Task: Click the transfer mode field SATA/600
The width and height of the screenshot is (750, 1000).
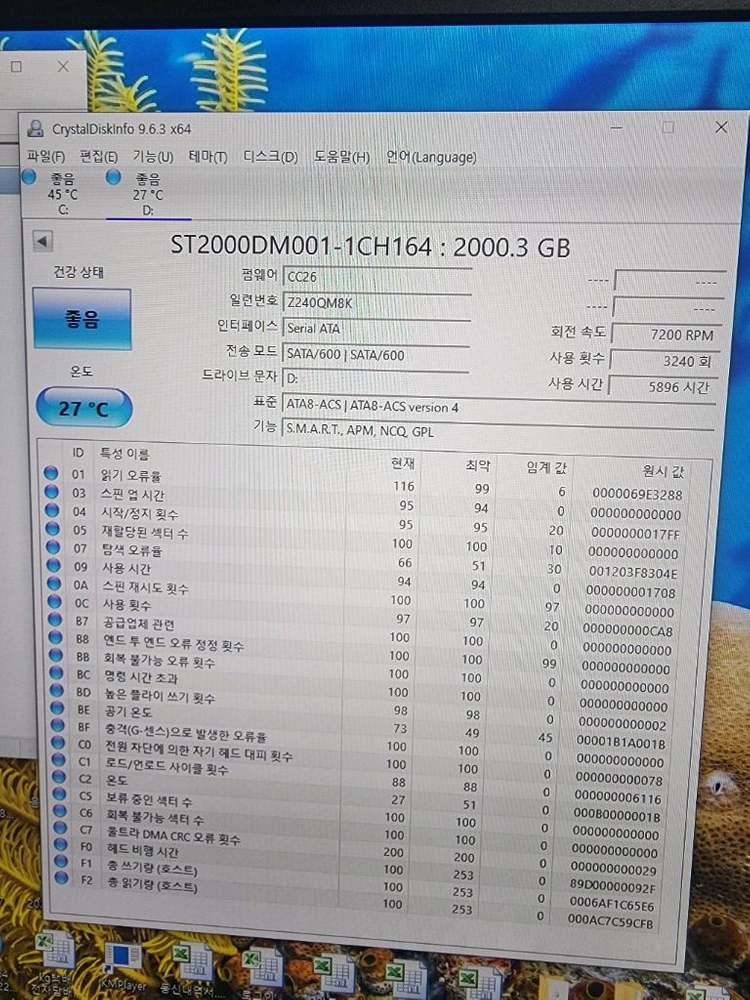Action: (x=376, y=355)
